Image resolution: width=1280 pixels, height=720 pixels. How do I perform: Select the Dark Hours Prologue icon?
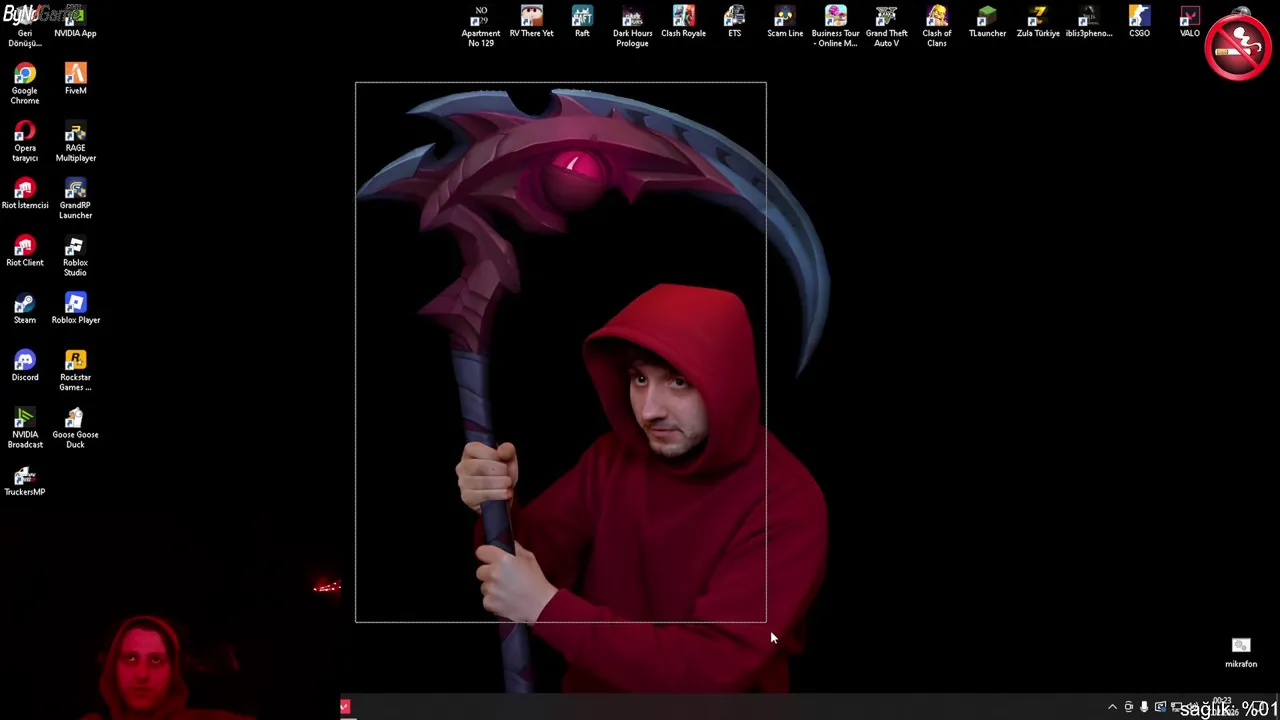[x=632, y=26]
